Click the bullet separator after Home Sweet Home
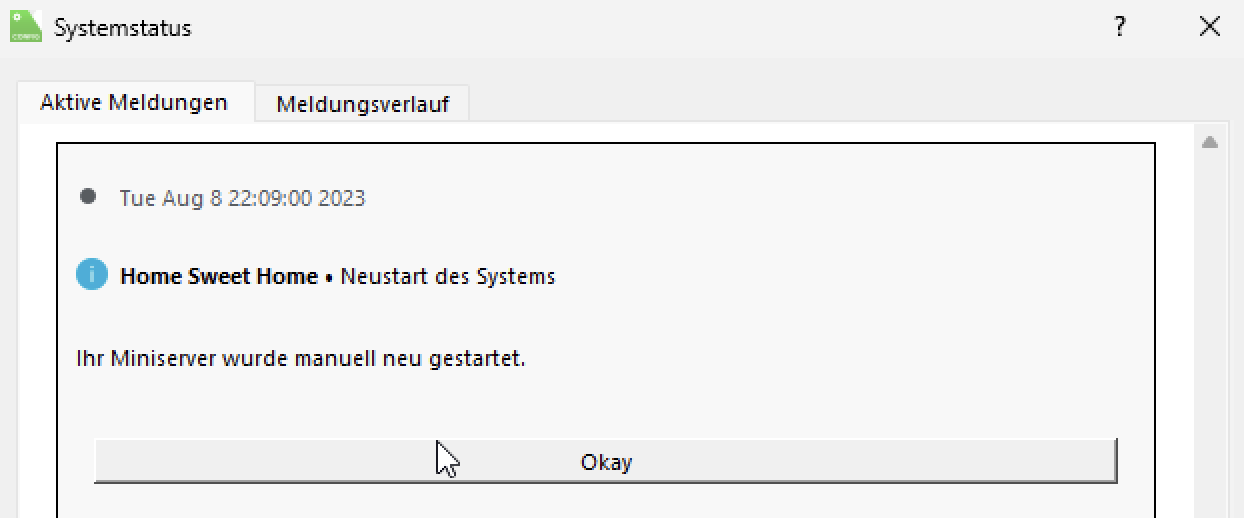Viewport: 1244px width, 518px height. click(329, 276)
